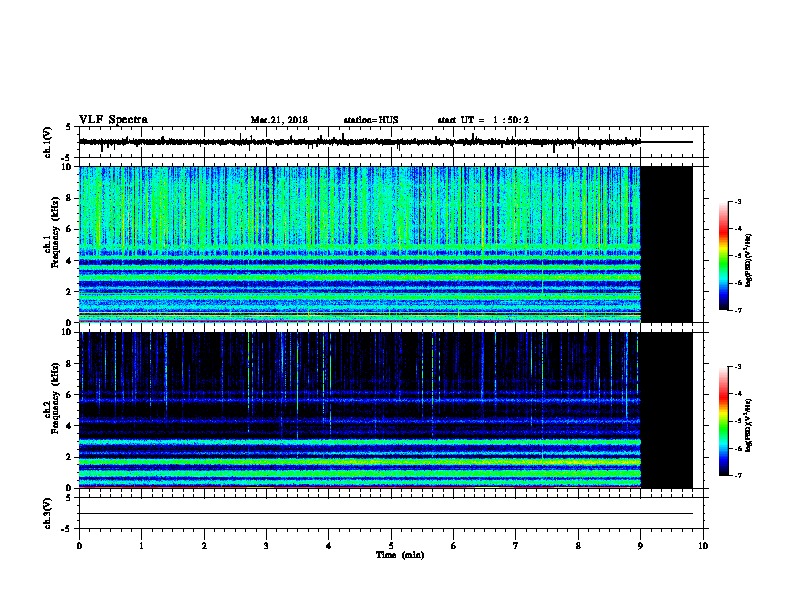Click the time axis tick label '7'
The width and height of the screenshot is (792, 612).
[516, 546]
